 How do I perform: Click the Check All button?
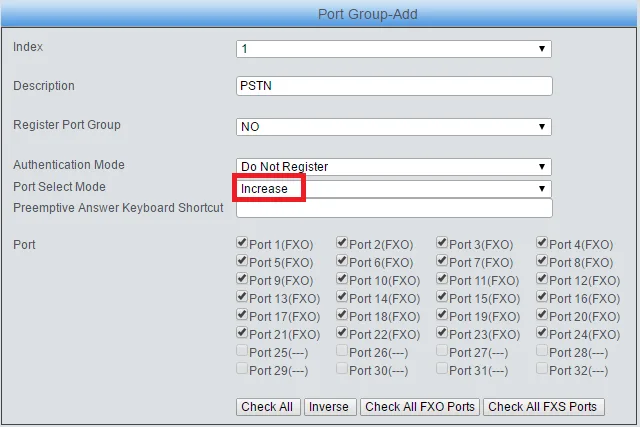point(267,407)
